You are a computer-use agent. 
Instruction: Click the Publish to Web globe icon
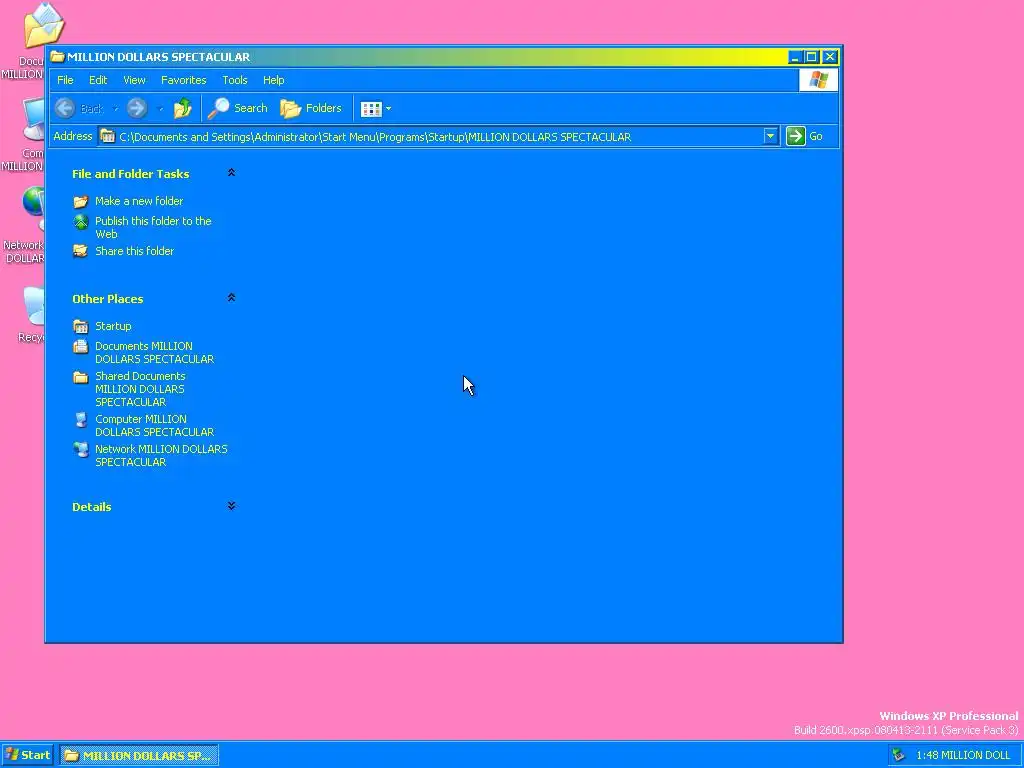coord(80,222)
